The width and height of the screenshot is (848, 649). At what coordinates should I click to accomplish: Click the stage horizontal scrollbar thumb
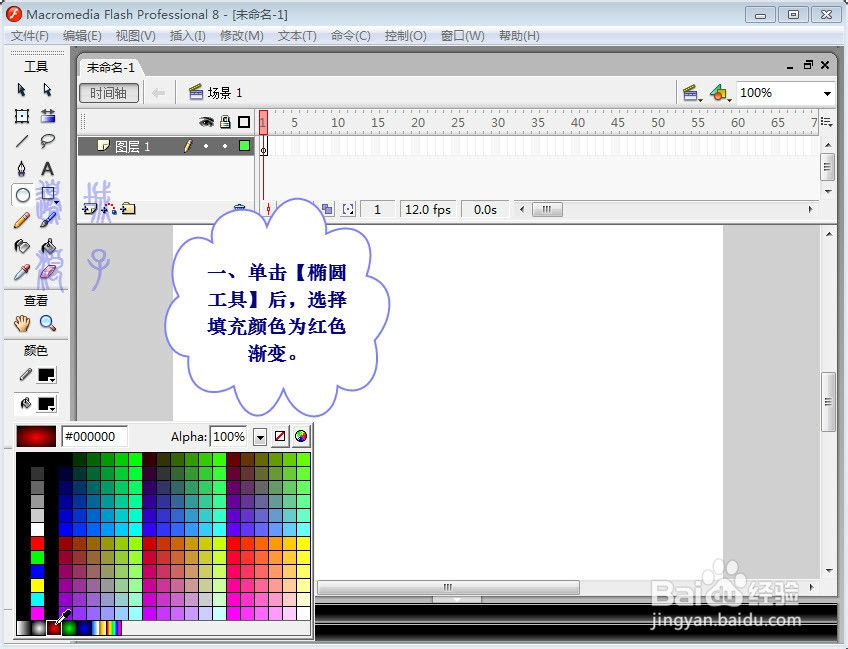448,587
